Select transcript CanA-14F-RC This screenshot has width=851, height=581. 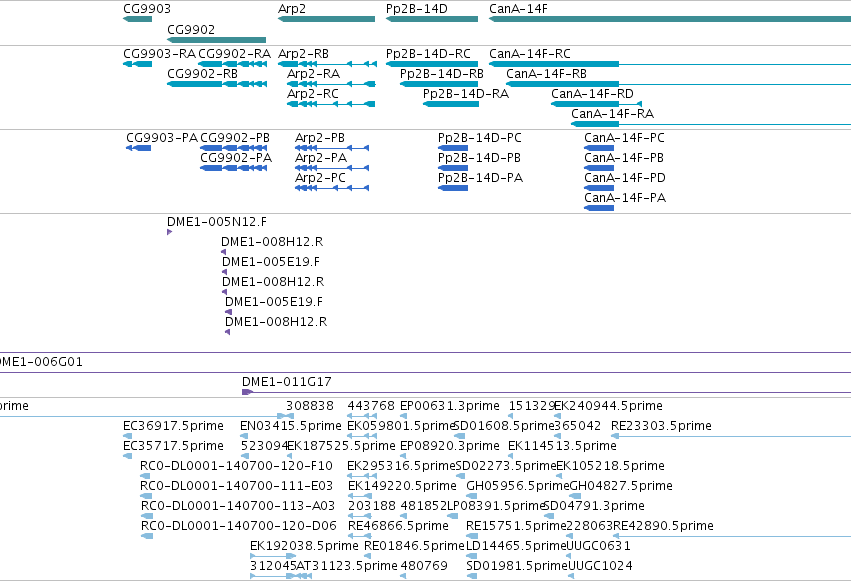pos(670,64)
